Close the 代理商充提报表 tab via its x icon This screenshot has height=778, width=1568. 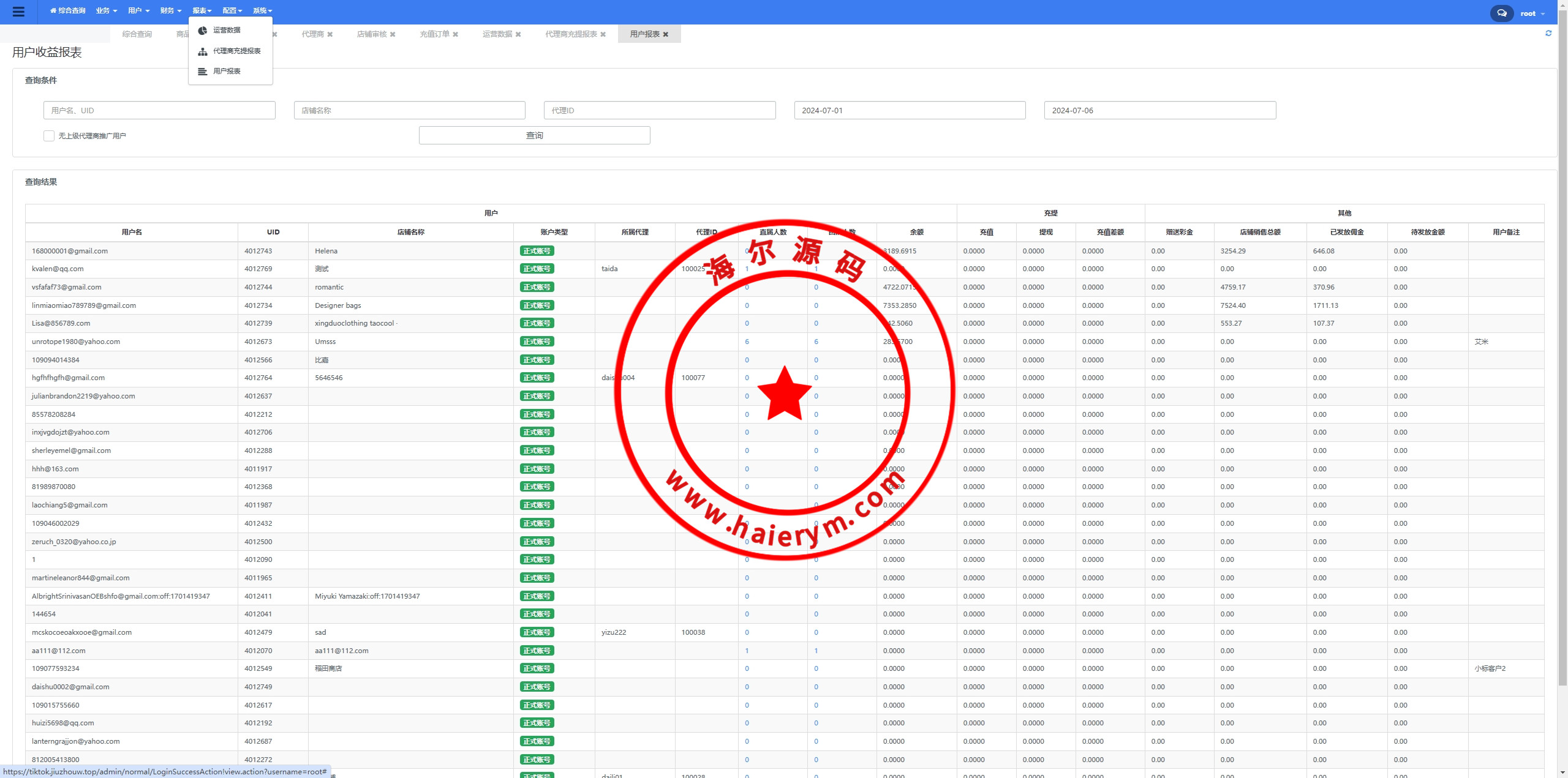tap(603, 34)
